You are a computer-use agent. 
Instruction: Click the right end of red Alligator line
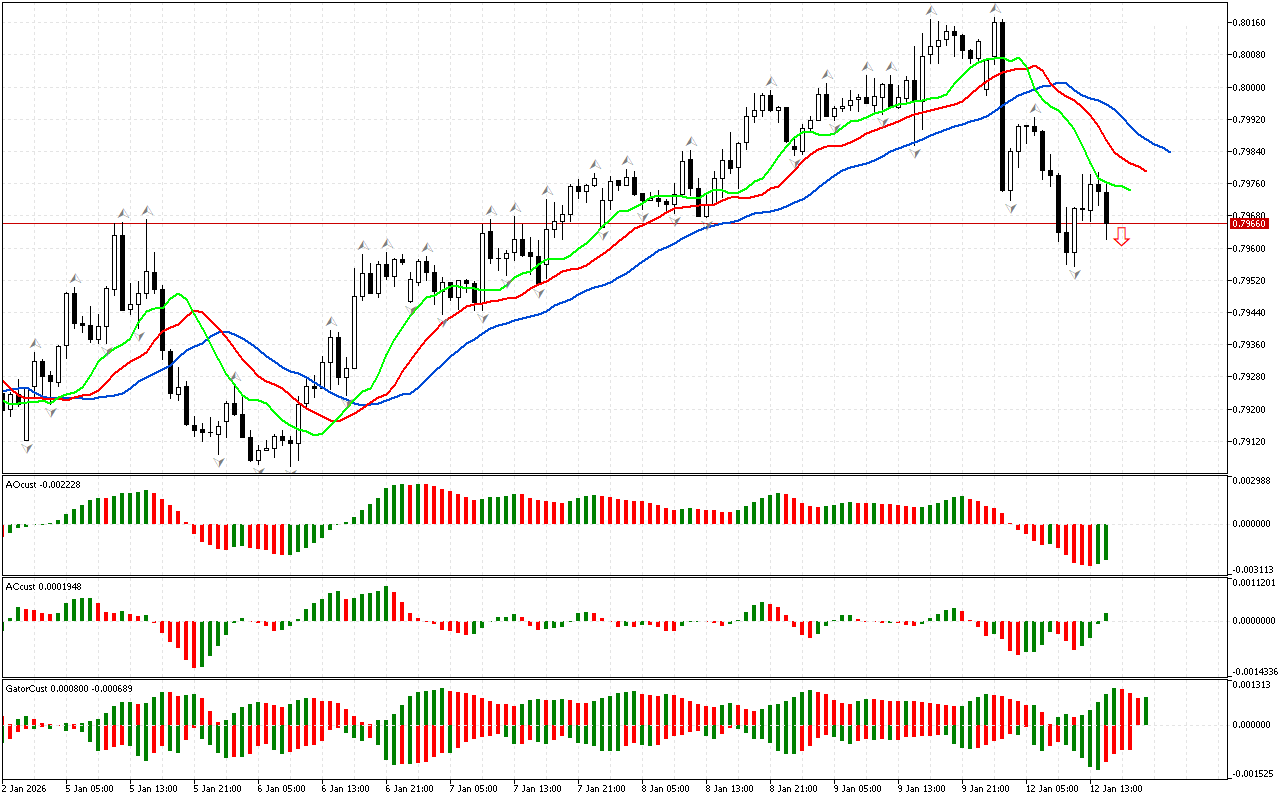click(x=1145, y=171)
